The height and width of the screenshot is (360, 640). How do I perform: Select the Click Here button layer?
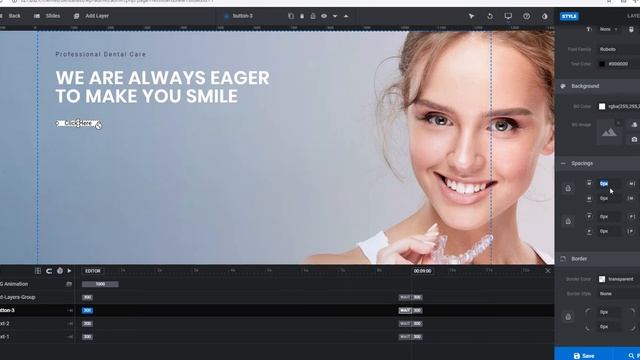click(78, 123)
